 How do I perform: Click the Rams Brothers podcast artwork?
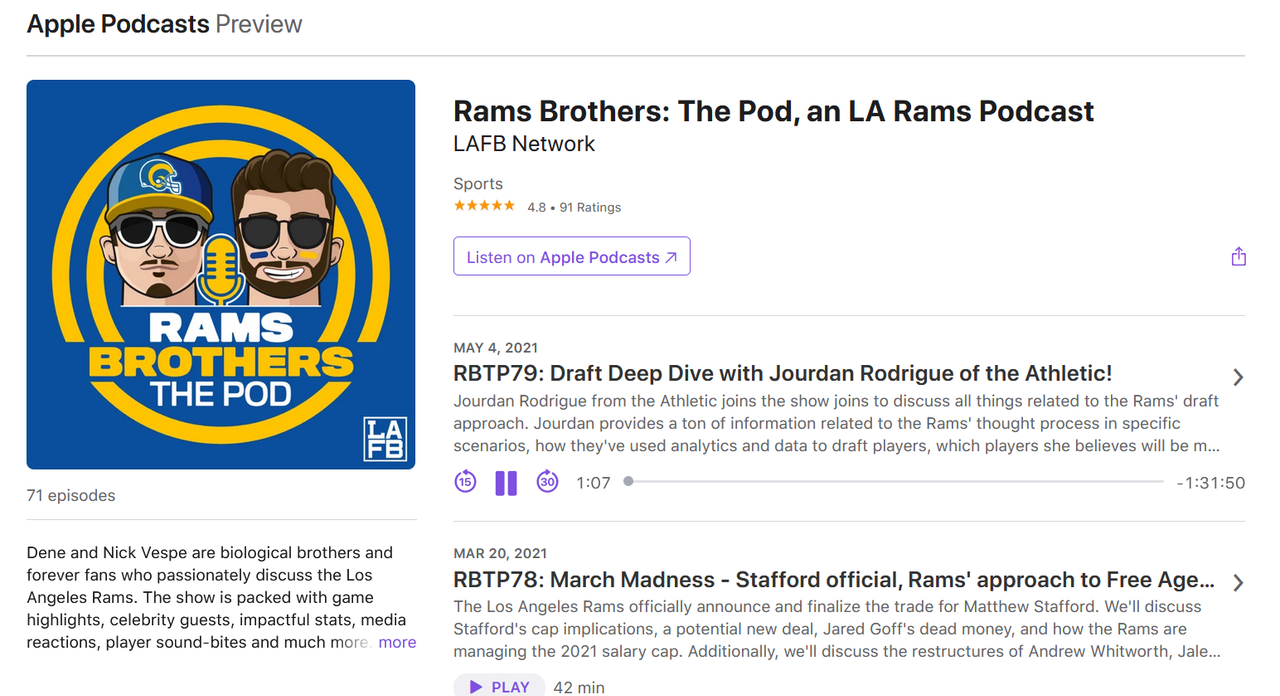(x=221, y=275)
